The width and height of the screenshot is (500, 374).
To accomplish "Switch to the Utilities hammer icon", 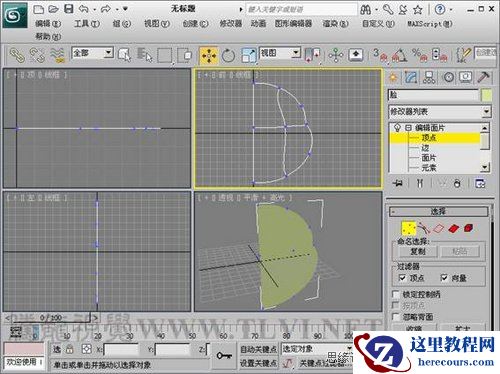I will tap(483, 77).
